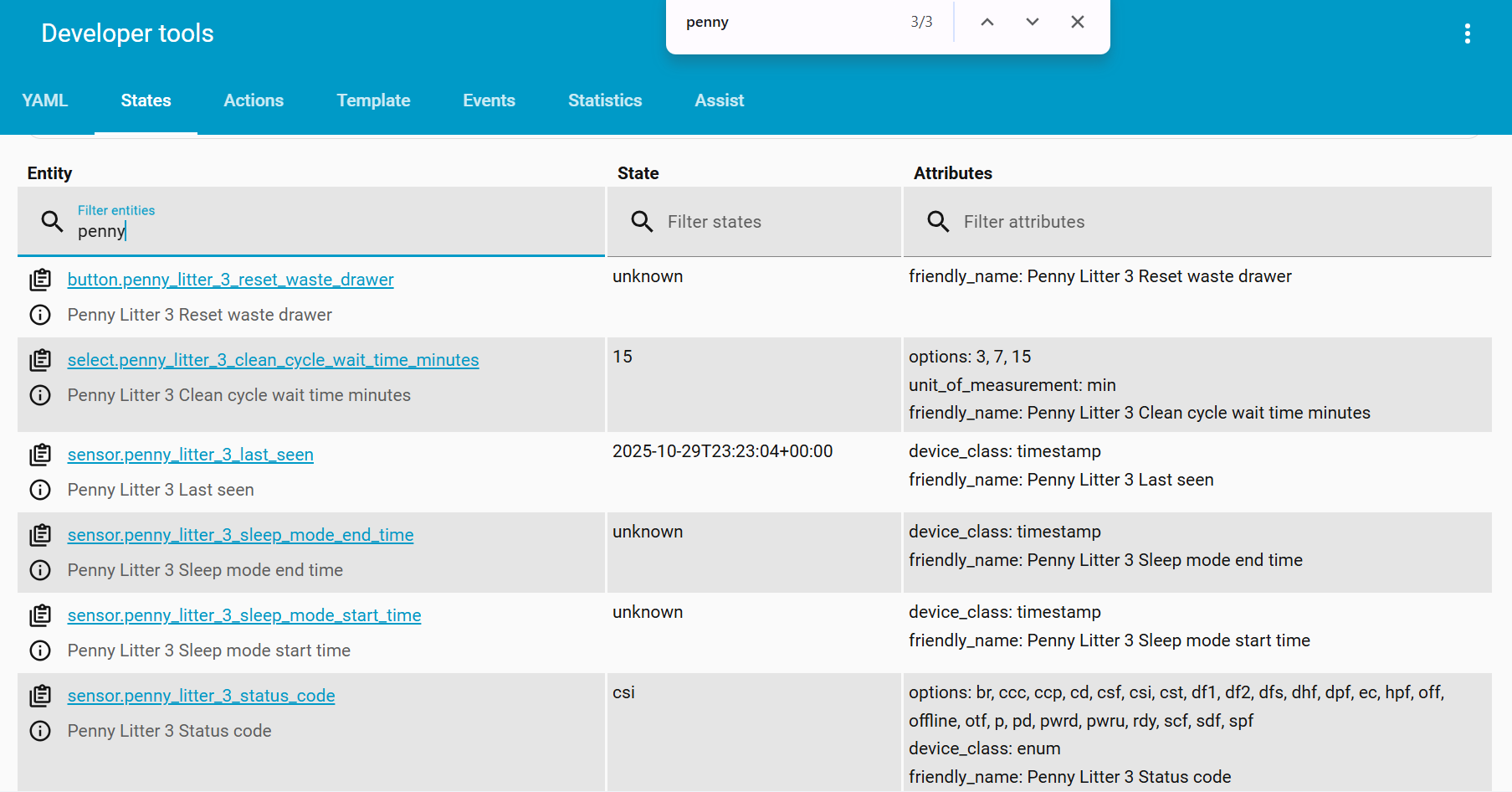The width and height of the screenshot is (1512, 792).
Task: Switch to the Template tab
Action: coord(373,100)
